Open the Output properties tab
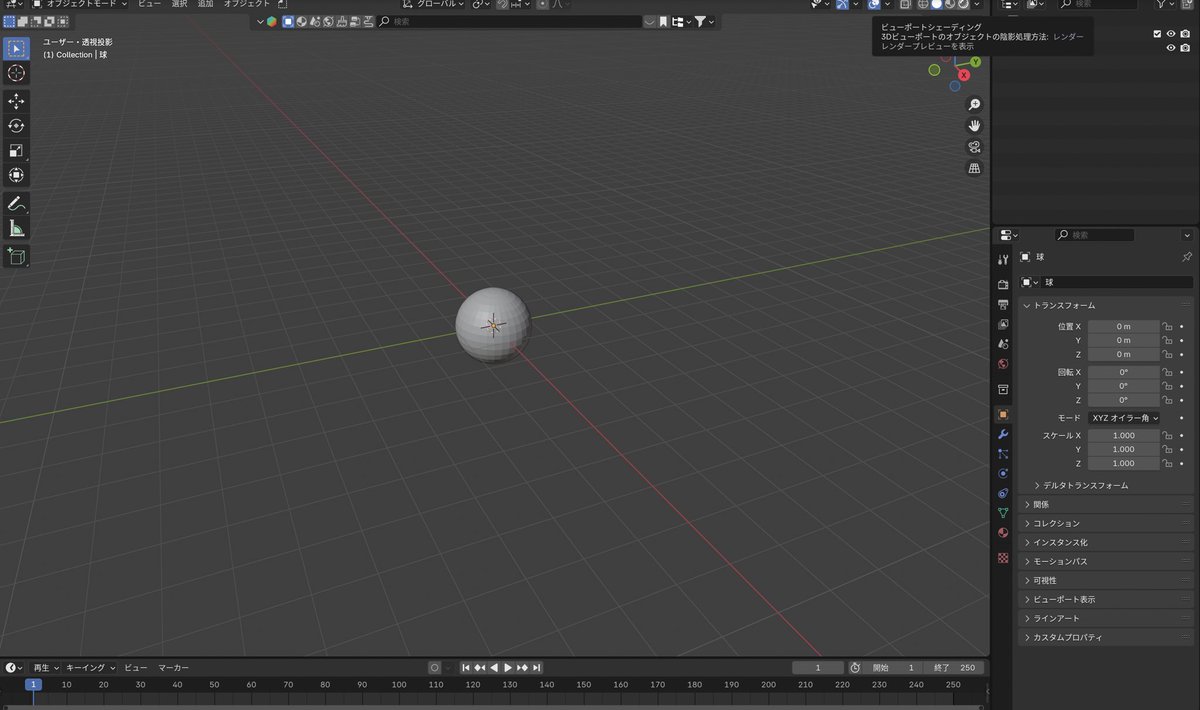The height and width of the screenshot is (710, 1200). coord(1003,304)
